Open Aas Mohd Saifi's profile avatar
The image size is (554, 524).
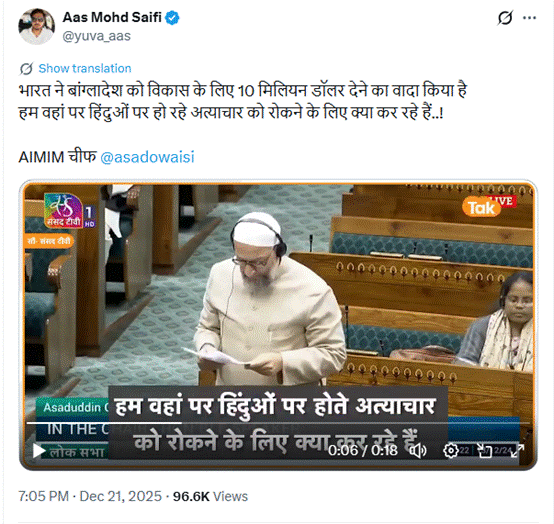coord(36,27)
